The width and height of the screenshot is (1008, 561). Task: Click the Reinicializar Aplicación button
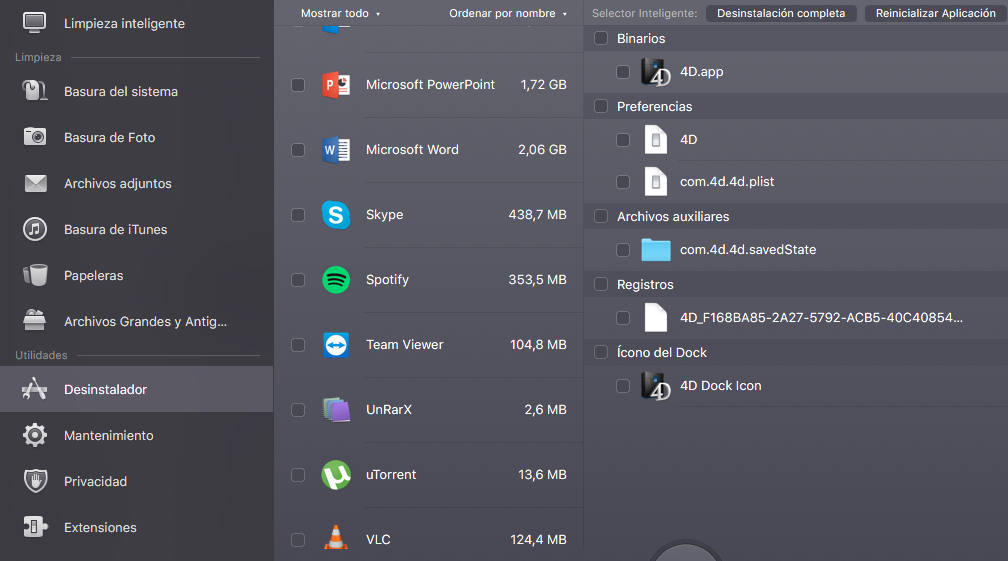point(935,13)
